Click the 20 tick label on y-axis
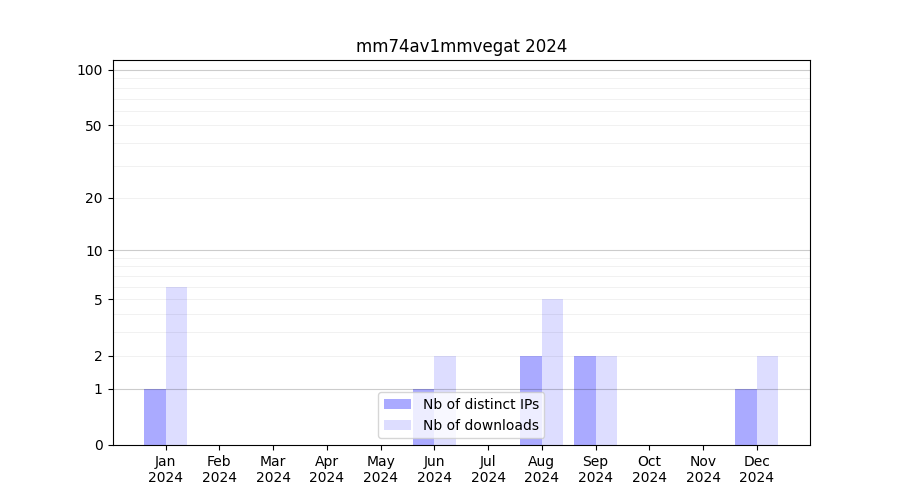Screen dimensions: 900x500 pyautogui.click(x=94, y=198)
